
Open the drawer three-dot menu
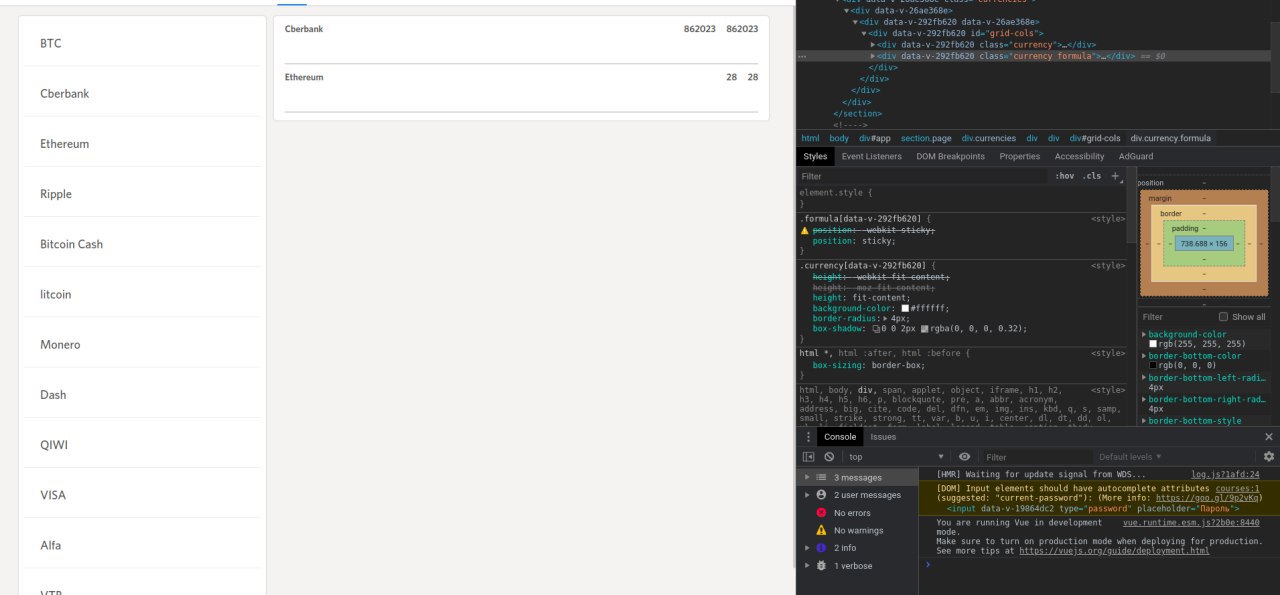808,437
